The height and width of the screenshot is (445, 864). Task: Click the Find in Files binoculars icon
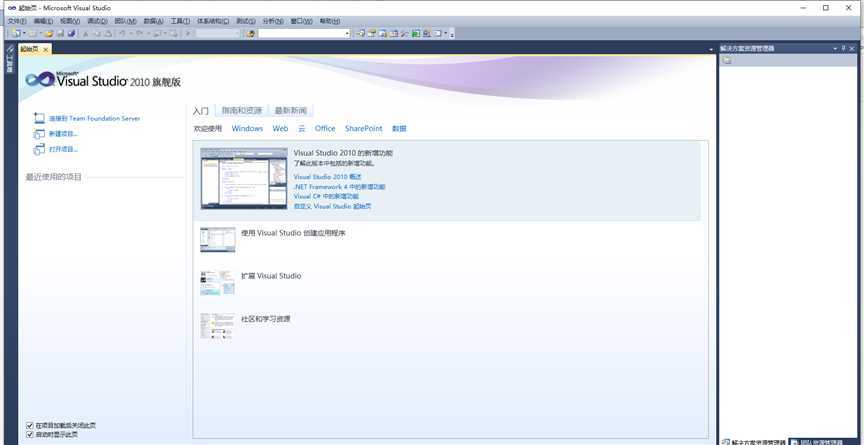[250, 34]
